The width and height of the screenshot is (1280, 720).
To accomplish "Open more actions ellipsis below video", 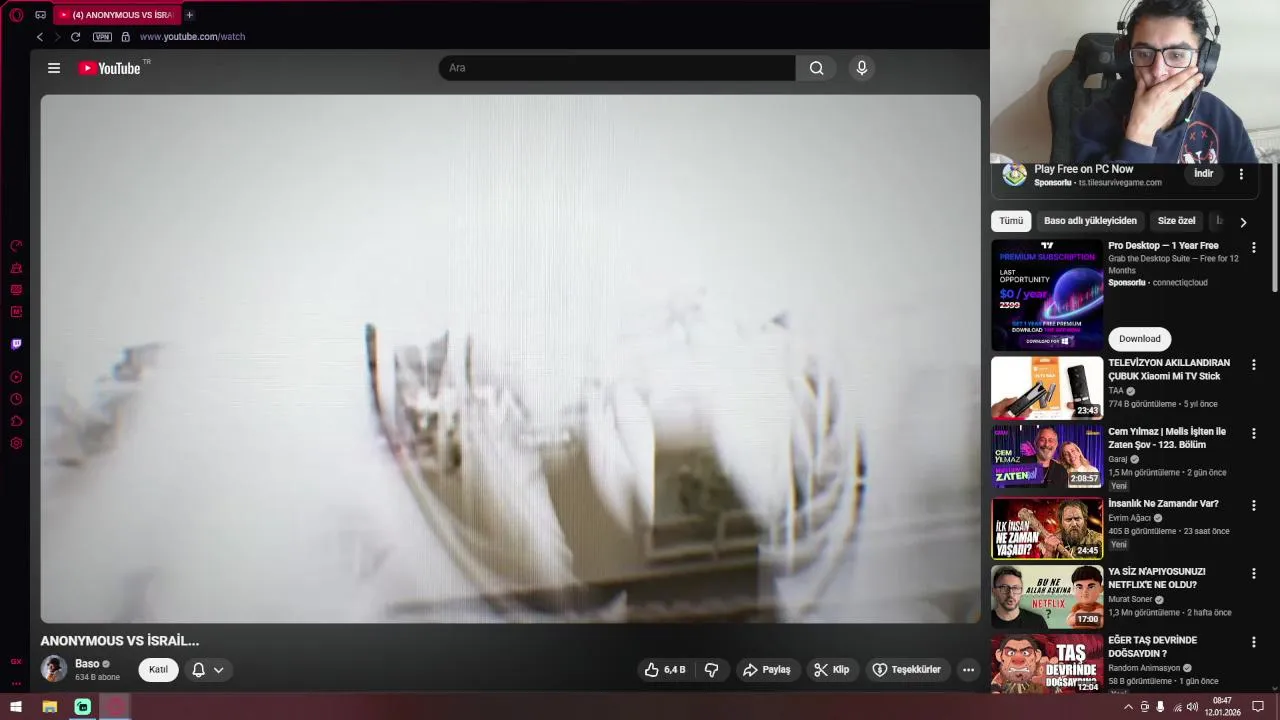I will (x=967, y=670).
